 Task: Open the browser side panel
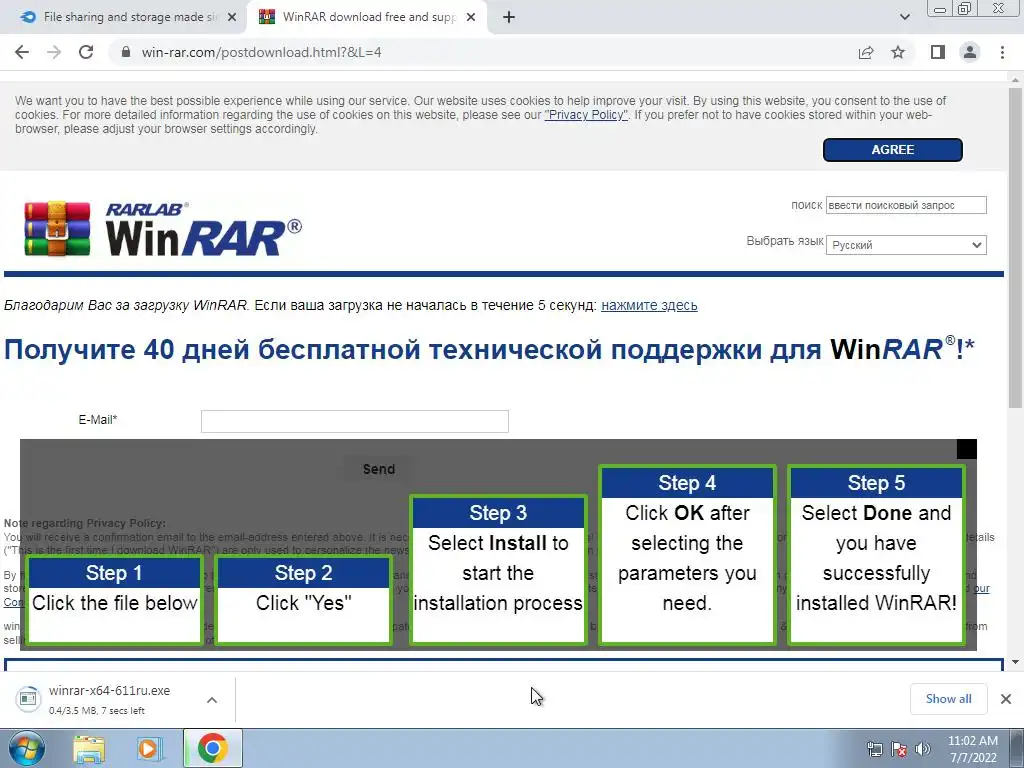click(x=938, y=52)
